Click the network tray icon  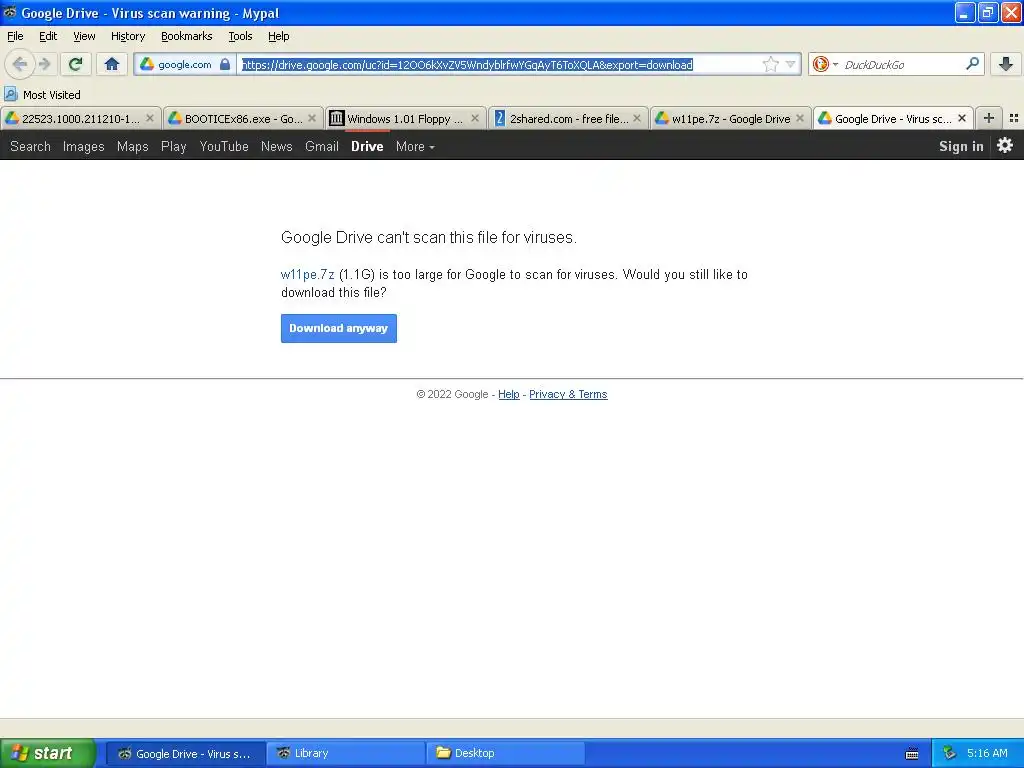(x=950, y=753)
